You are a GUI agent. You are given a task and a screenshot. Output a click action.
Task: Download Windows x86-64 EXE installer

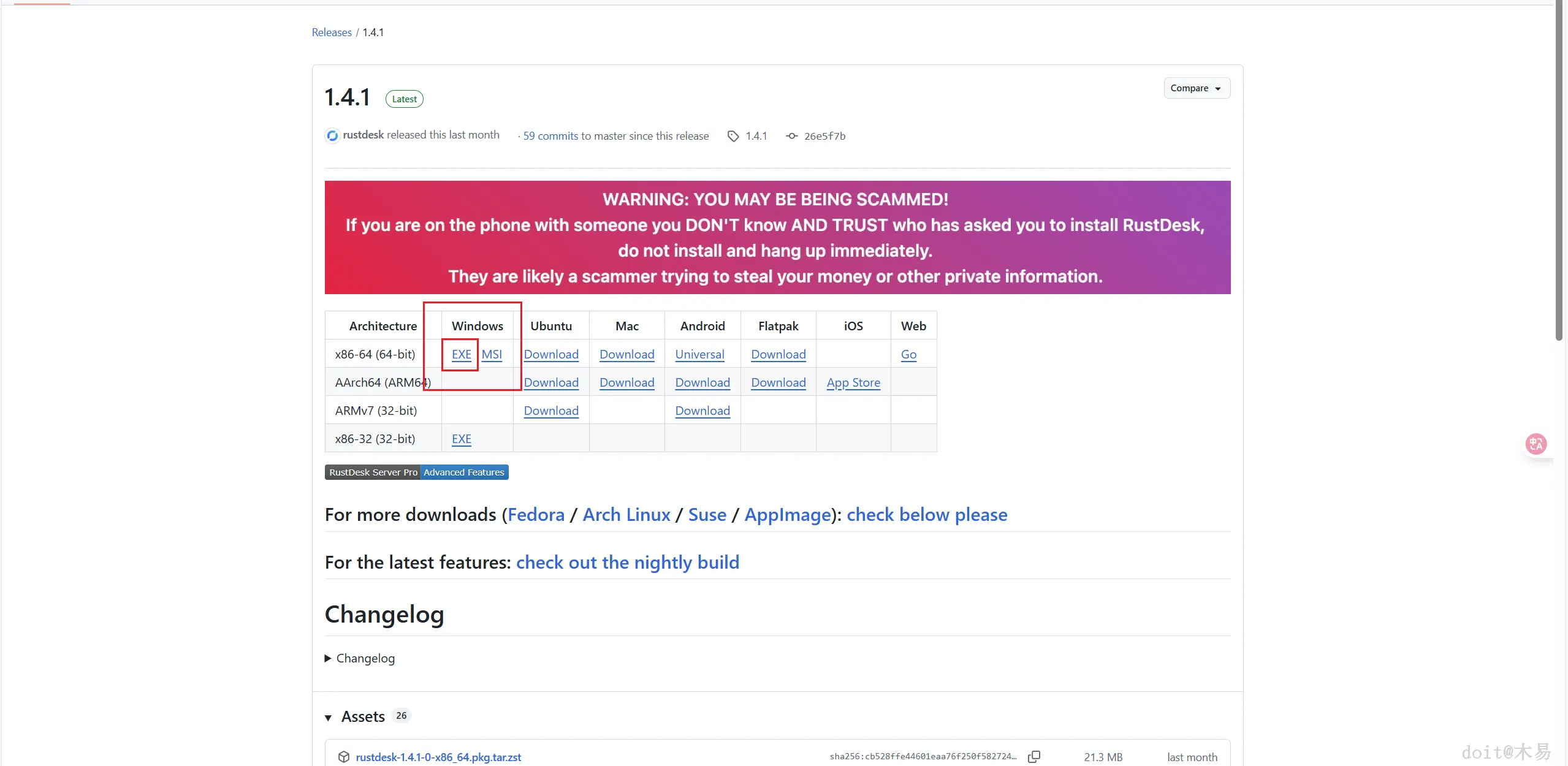461,354
